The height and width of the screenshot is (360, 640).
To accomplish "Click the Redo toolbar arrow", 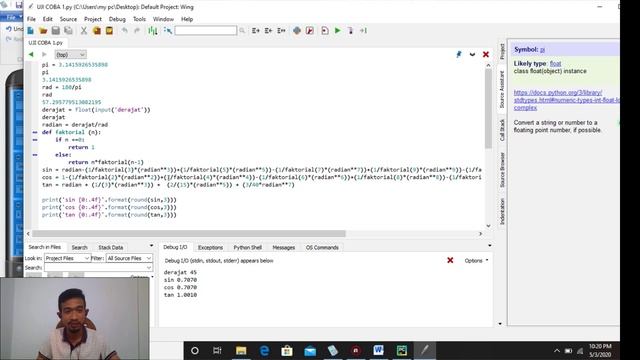I will (137, 31).
